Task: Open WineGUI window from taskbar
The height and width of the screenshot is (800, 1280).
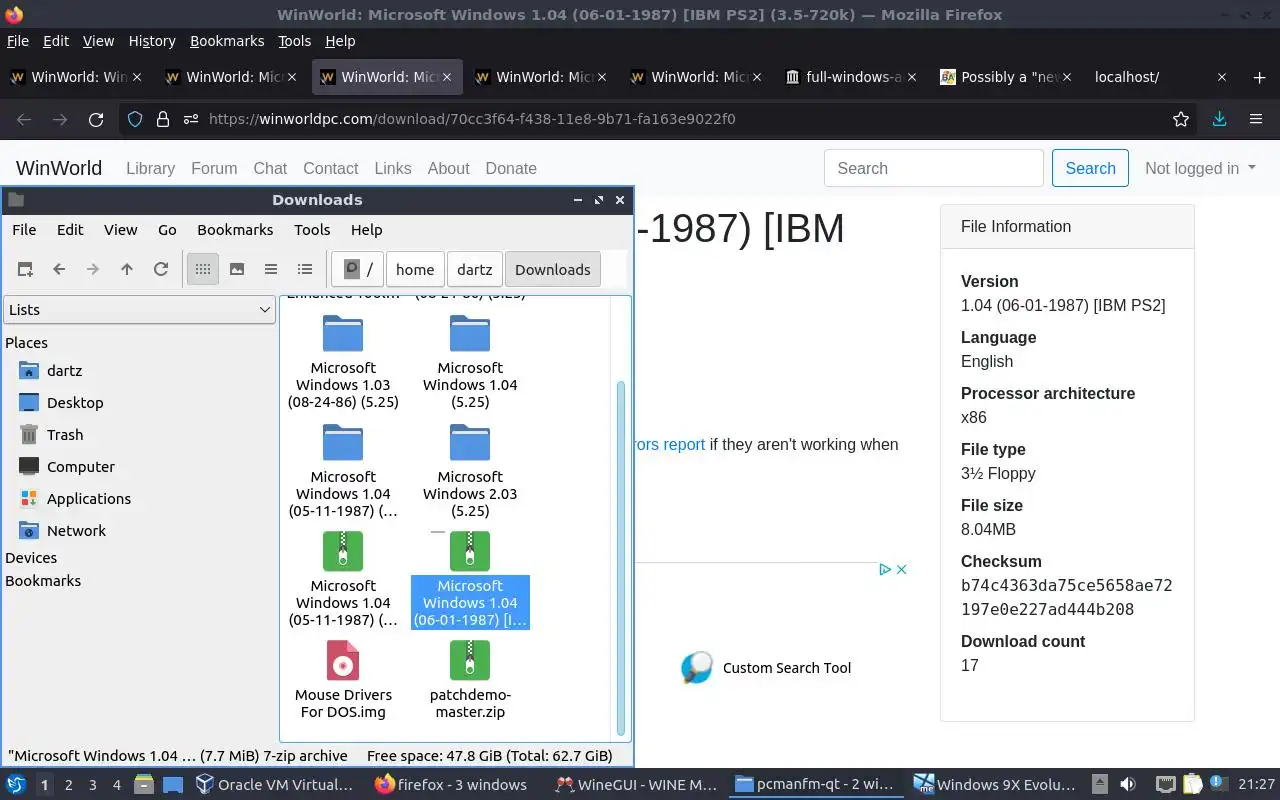Action: click(x=636, y=785)
